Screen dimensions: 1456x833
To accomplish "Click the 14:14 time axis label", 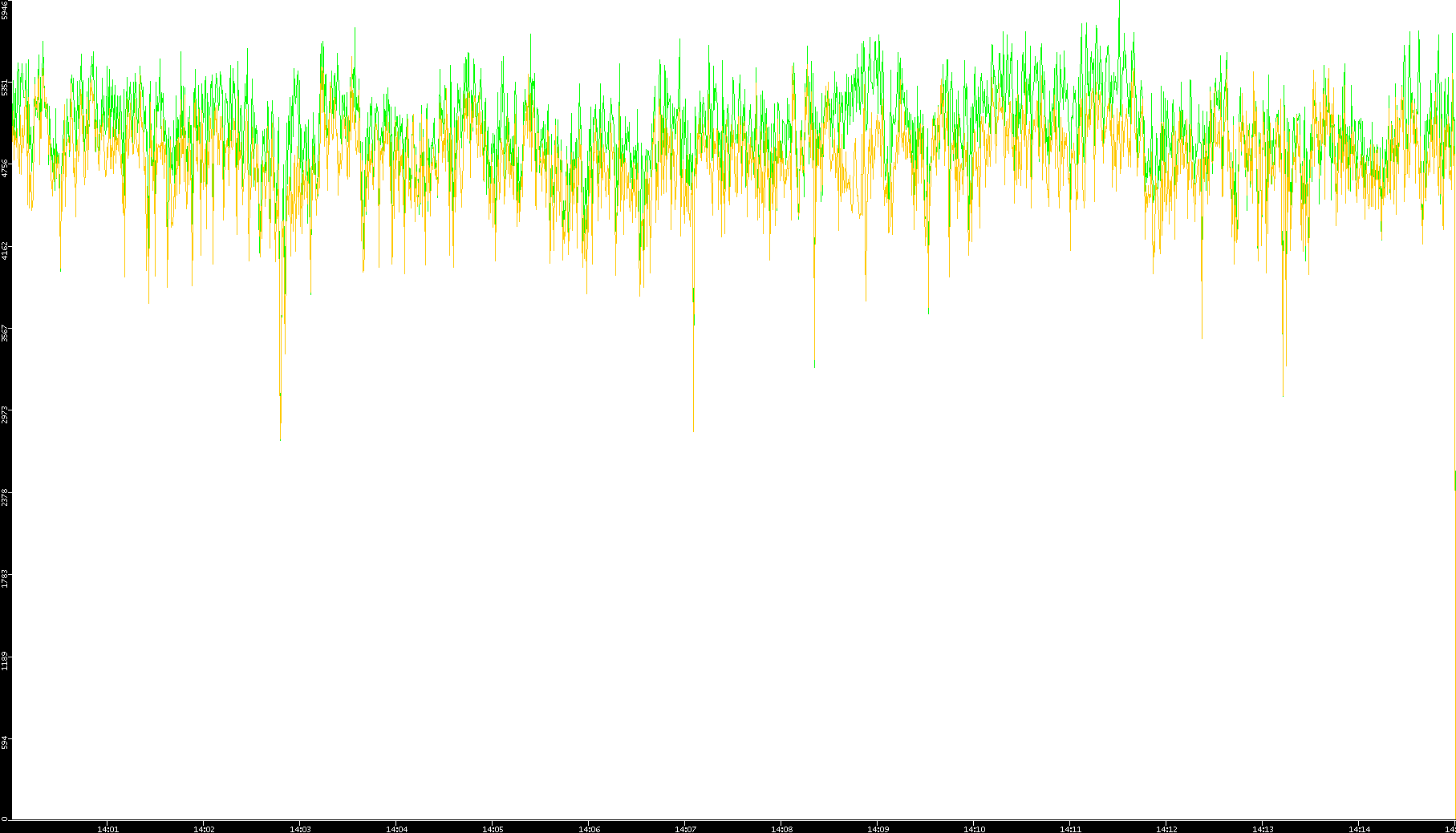I will coord(1359,829).
